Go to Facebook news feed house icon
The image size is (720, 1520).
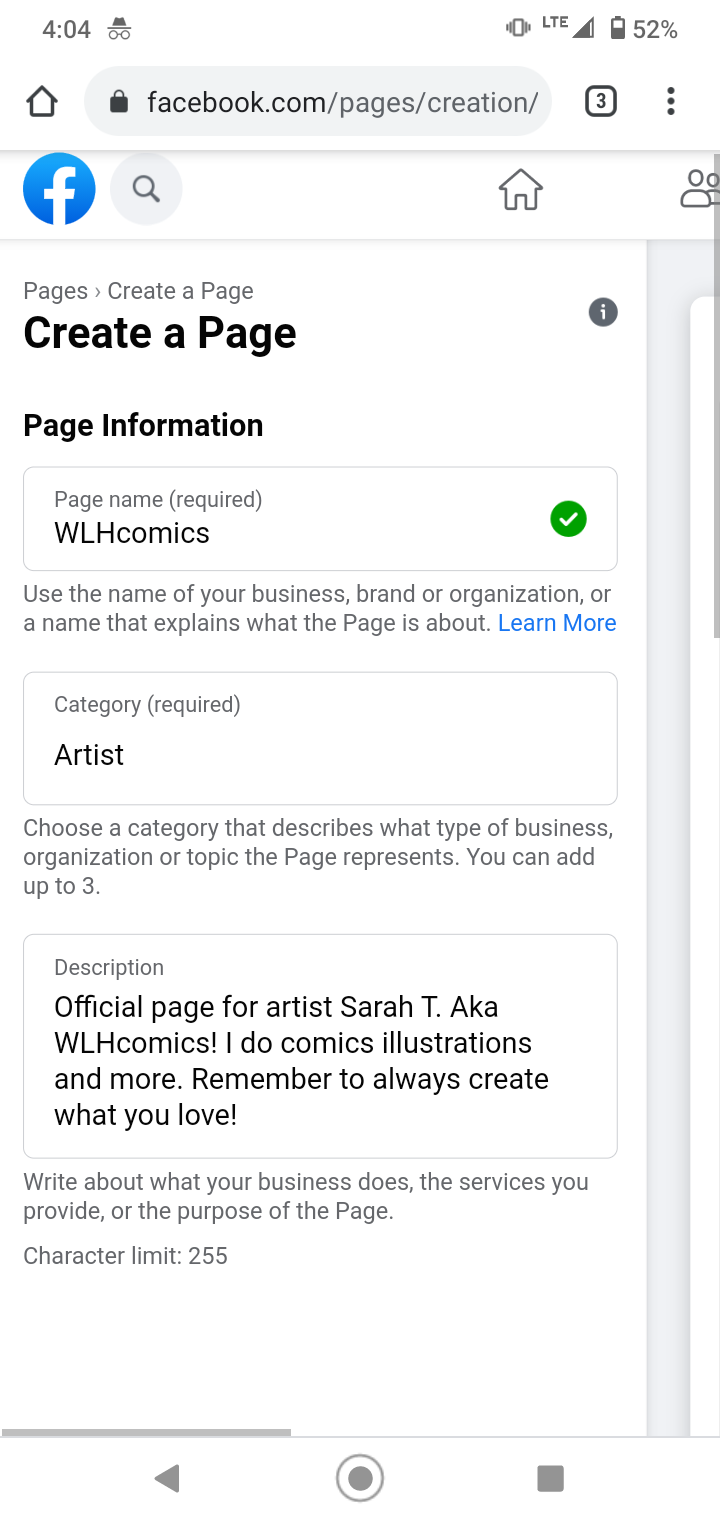pos(521,189)
